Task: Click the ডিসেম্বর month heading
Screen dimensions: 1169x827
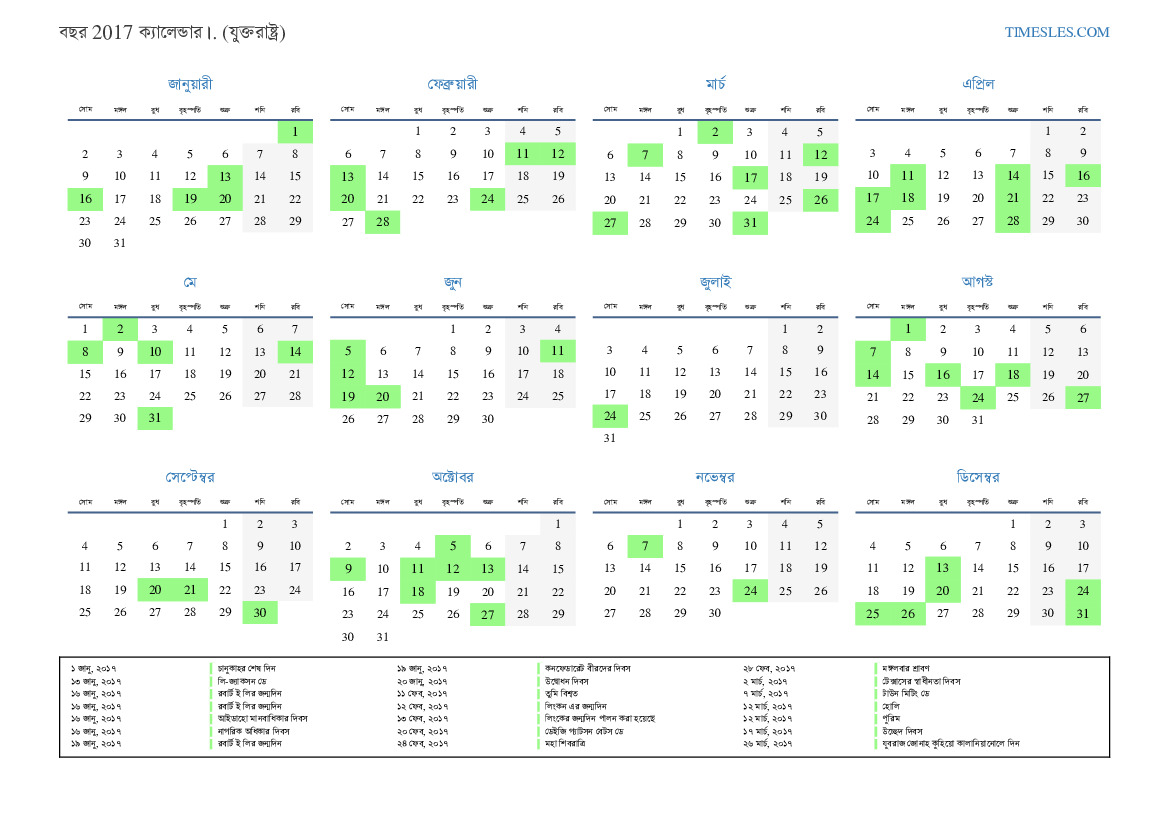Action: tap(977, 477)
